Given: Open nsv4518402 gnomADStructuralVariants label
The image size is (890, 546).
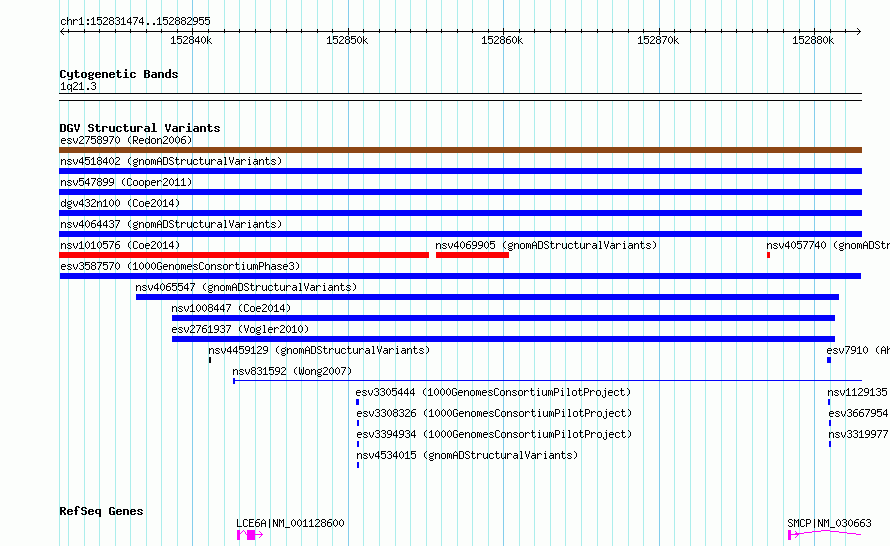Looking at the screenshot, I should pos(171,161).
